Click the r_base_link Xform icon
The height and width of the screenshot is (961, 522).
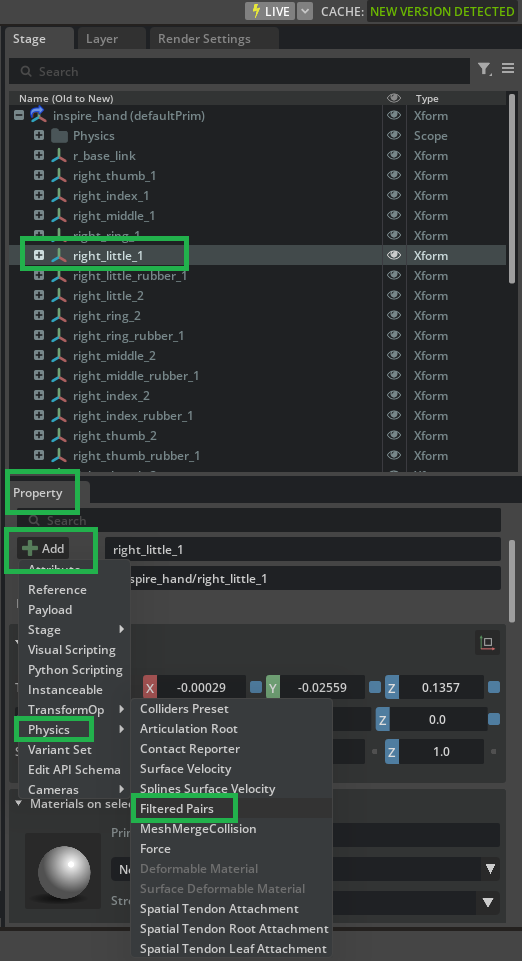tap(59, 156)
